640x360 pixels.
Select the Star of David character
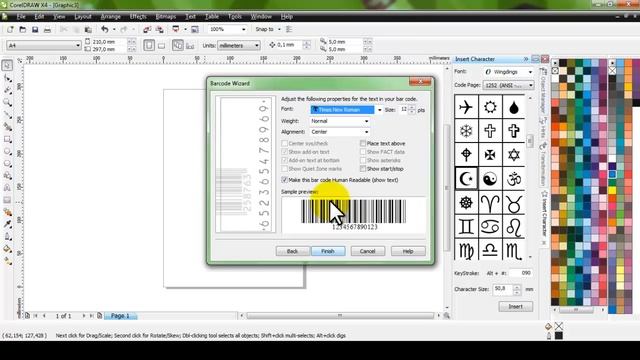[x=514, y=155]
